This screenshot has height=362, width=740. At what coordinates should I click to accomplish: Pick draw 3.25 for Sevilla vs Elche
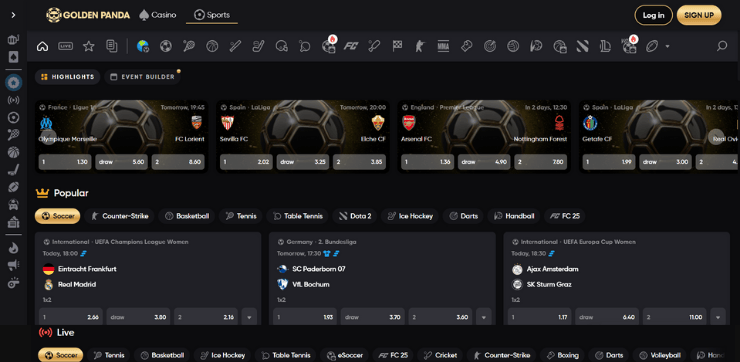(303, 162)
